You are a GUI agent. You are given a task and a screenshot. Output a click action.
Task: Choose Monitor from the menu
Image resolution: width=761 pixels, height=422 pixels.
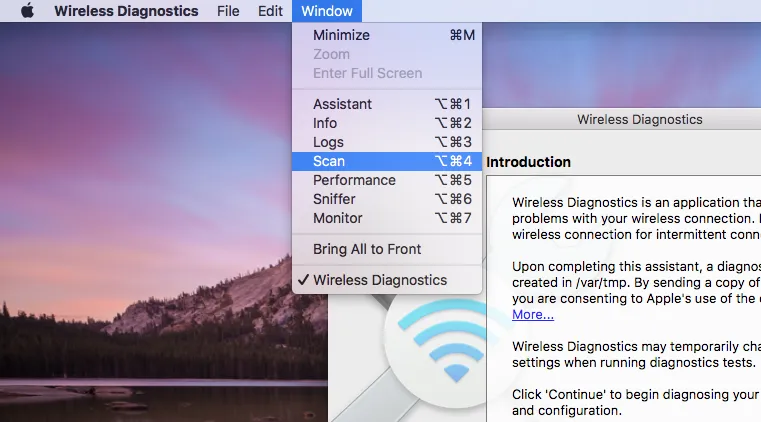pyautogui.click(x=337, y=218)
